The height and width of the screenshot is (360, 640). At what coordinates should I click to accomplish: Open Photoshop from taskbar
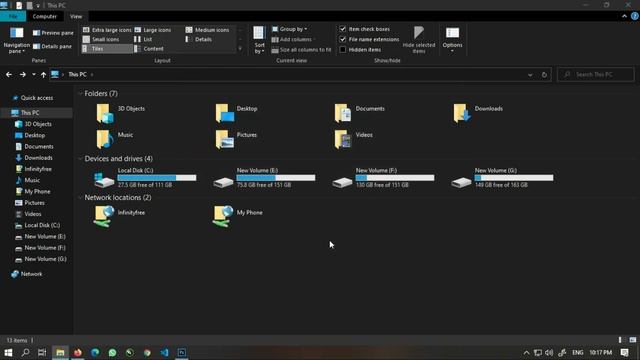pyautogui.click(x=182, y=352)
